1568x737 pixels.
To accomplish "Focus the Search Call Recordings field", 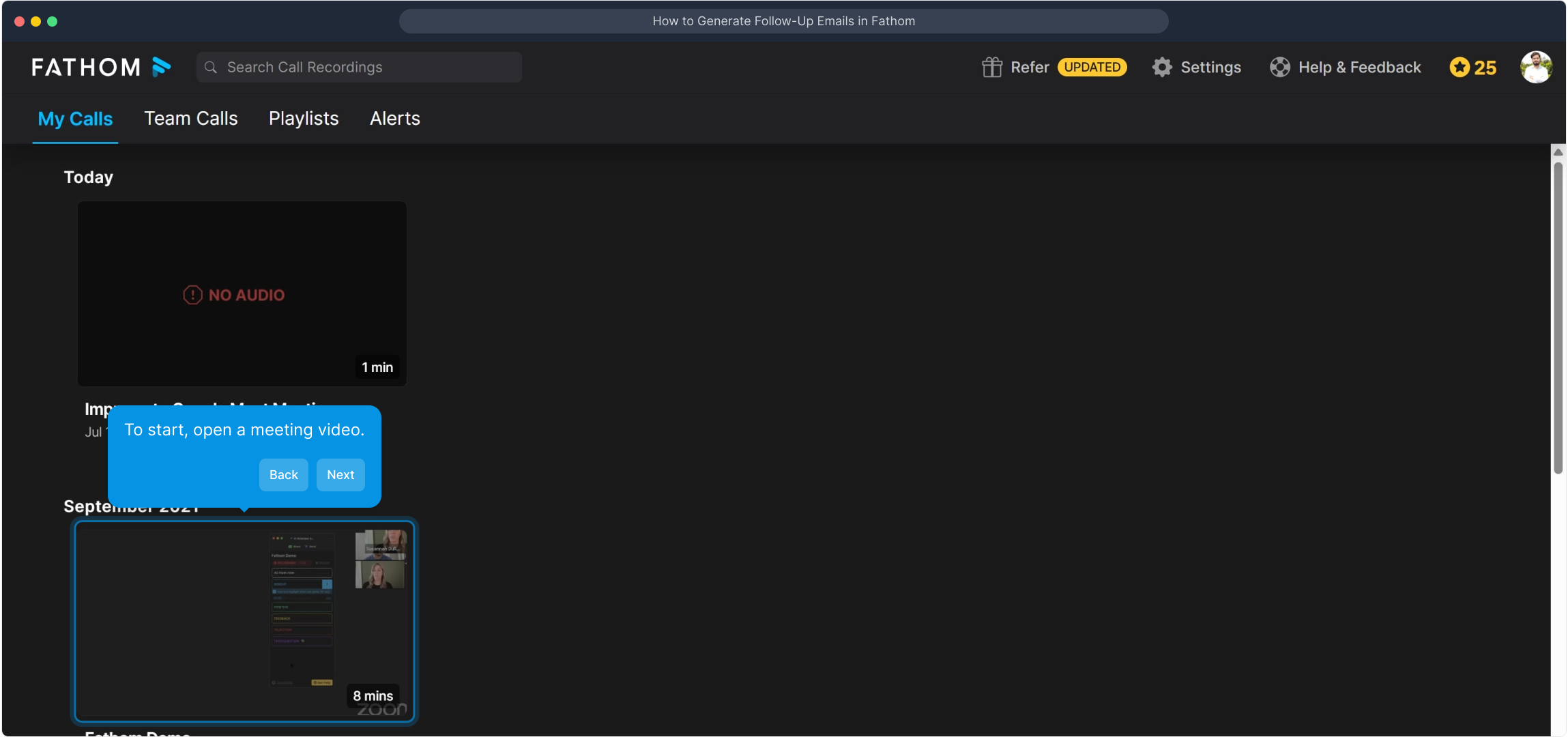I will pyautogui.click(x=359, y=67).
